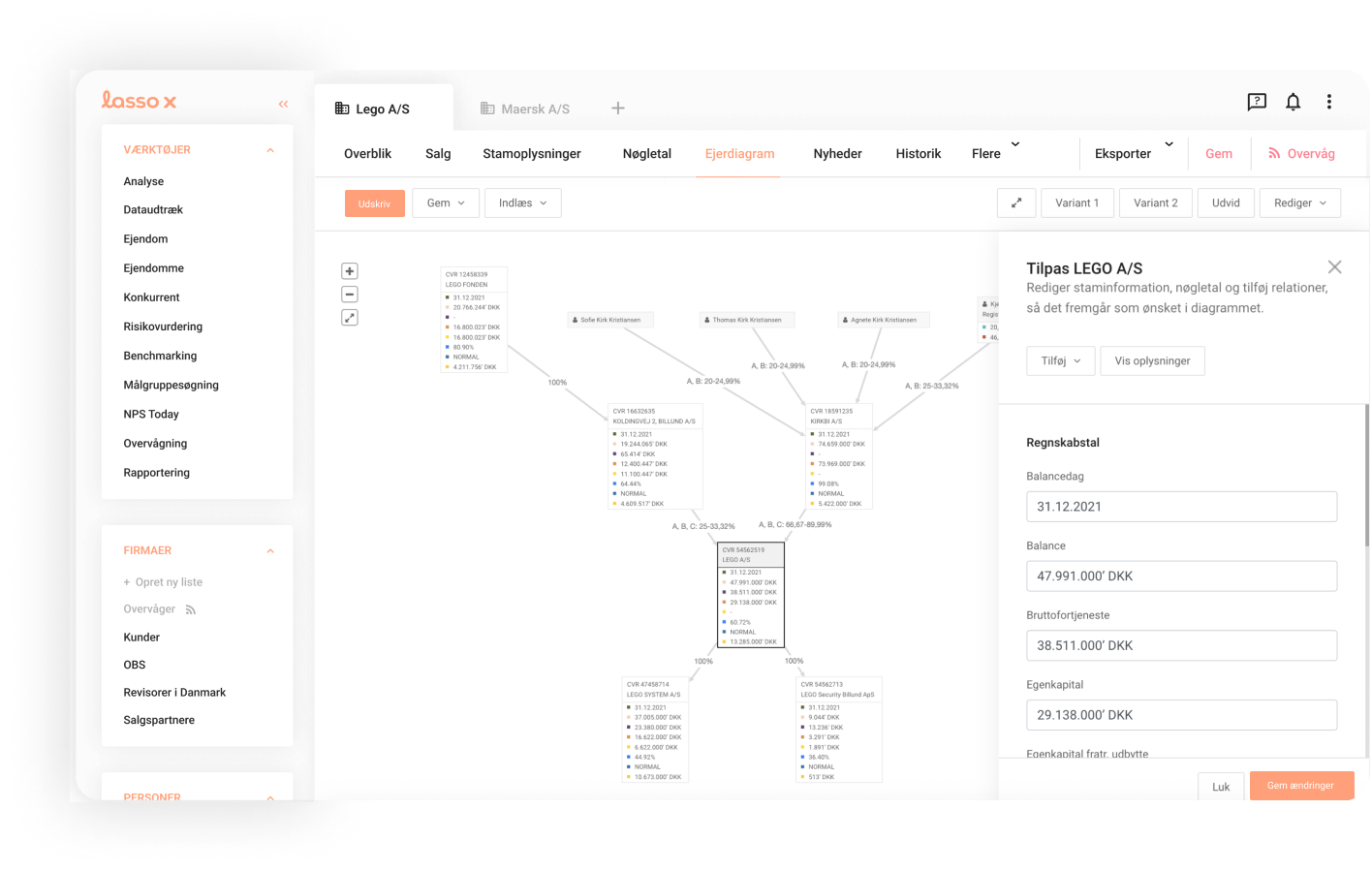Open Revisorer i Danmark list
Viewport: 1372px width, 872px height.
(x=174, y=693)
